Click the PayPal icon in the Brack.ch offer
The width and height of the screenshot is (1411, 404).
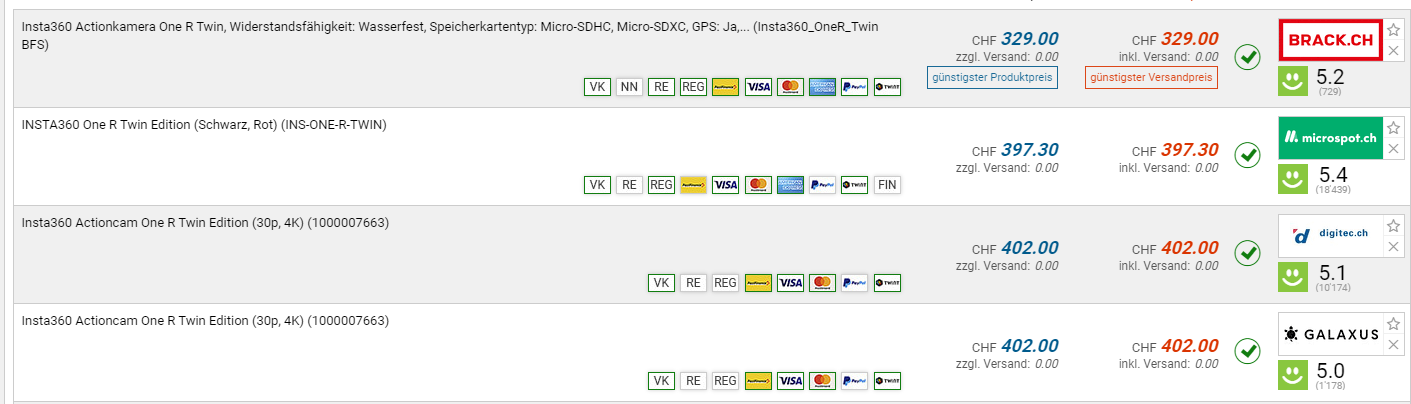pyautogui.click(x=854, y=87)
